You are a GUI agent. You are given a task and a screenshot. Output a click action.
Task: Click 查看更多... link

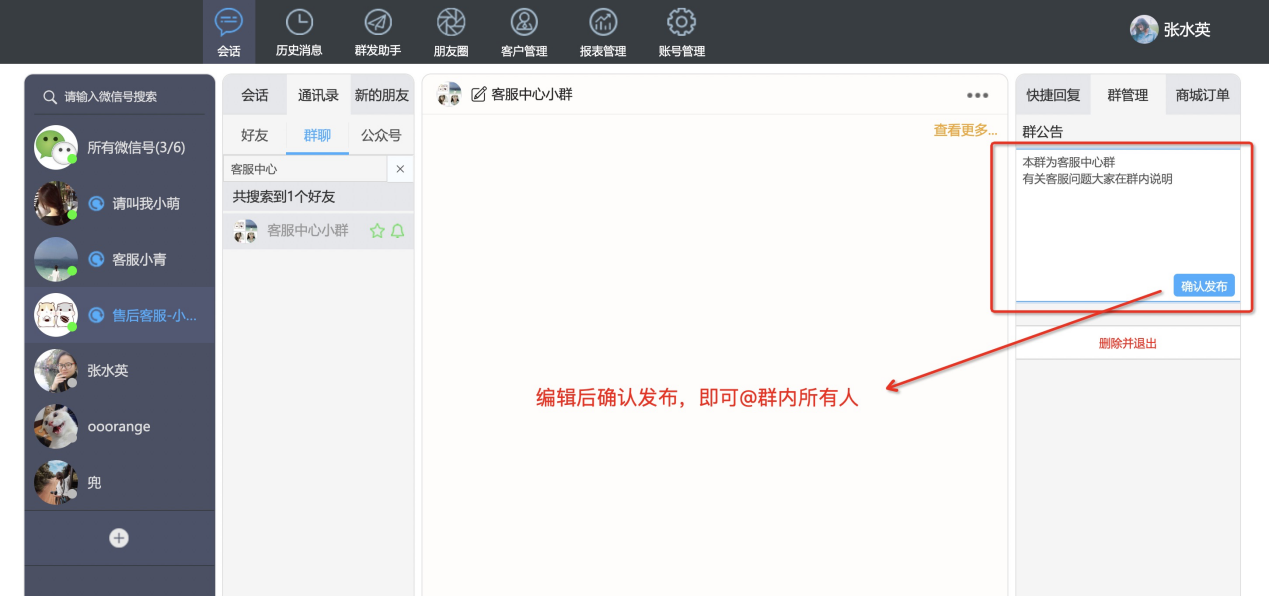pyautogui.click(x=966, y=130)
